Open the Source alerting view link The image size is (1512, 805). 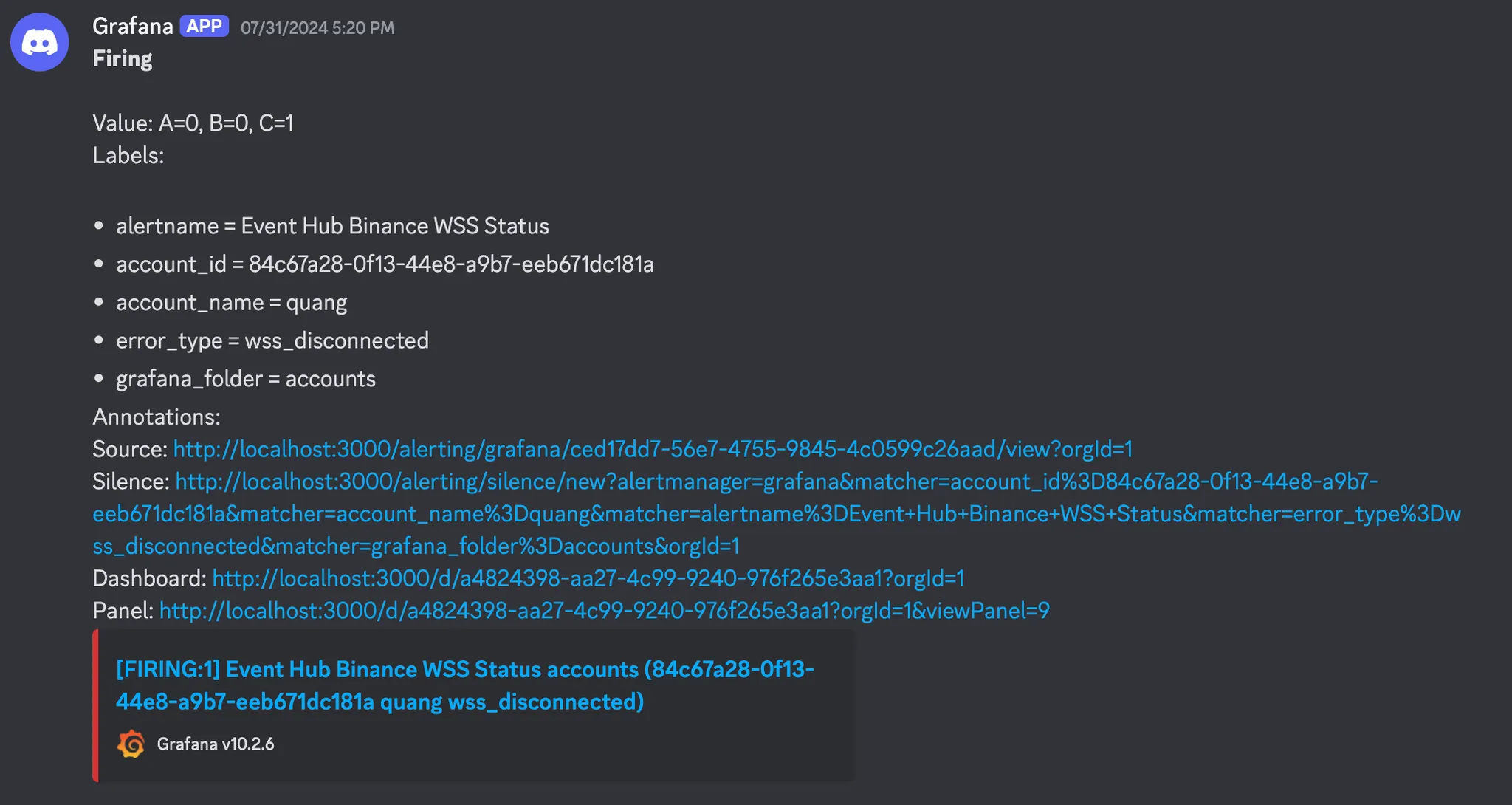click(653, 449)
